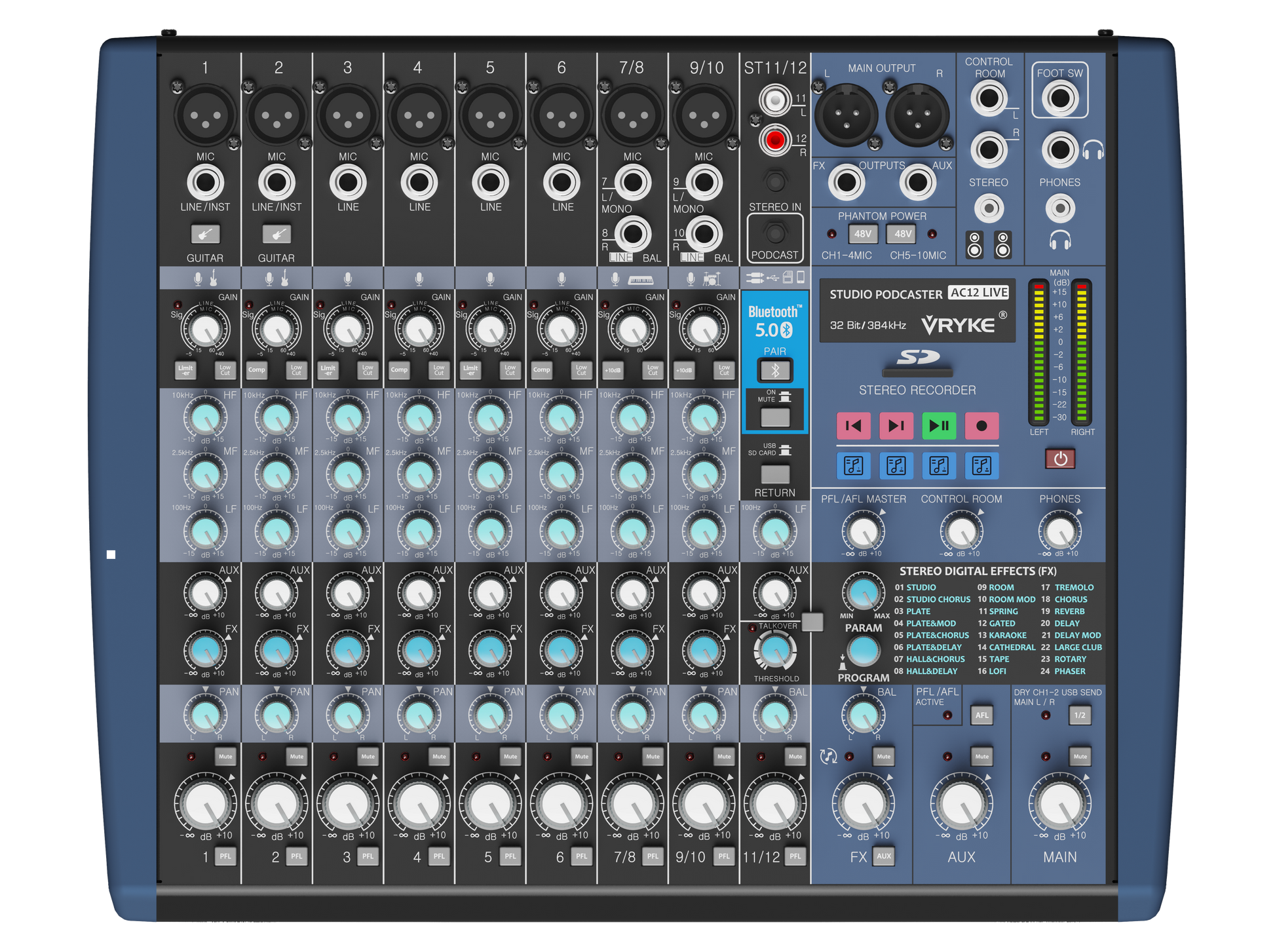The width and height of the screenshot is (1275, 952).
Task: Enable the Limiter on channel 1
Action: pyautogui.click(x=185, y=370)
